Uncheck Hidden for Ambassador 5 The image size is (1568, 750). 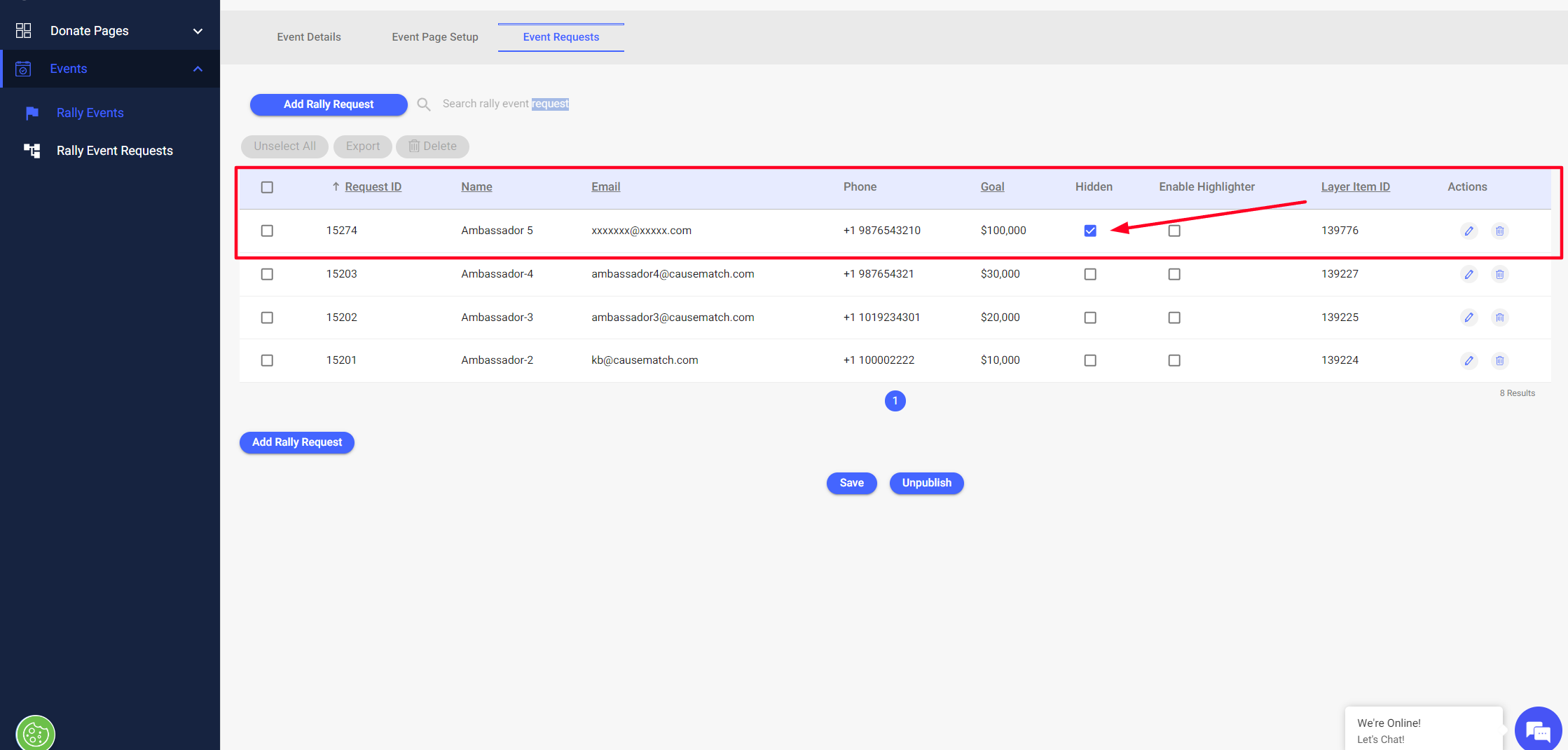(1090, 231)
